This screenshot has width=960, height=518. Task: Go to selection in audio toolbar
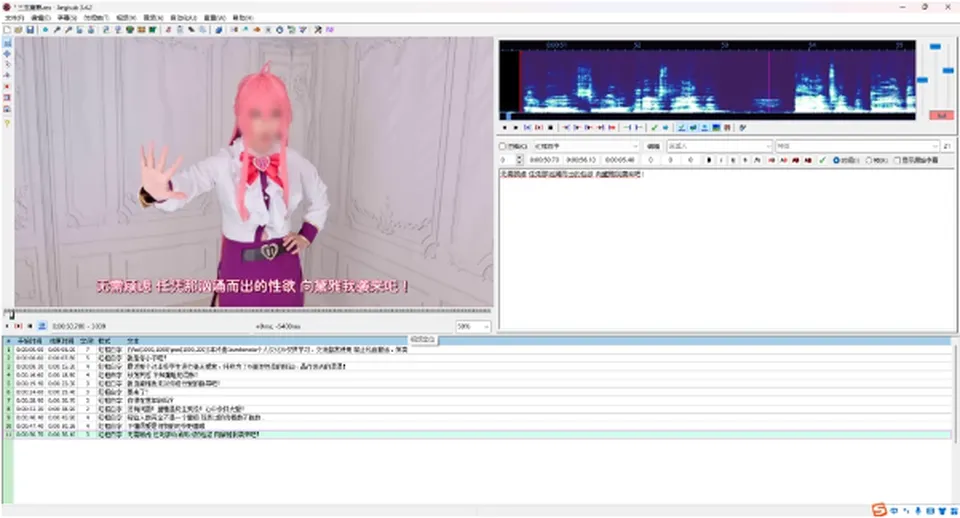666,127
